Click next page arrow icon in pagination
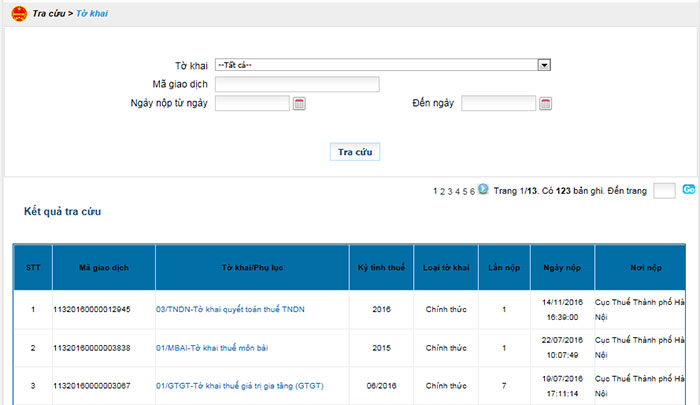 [483, 189]
